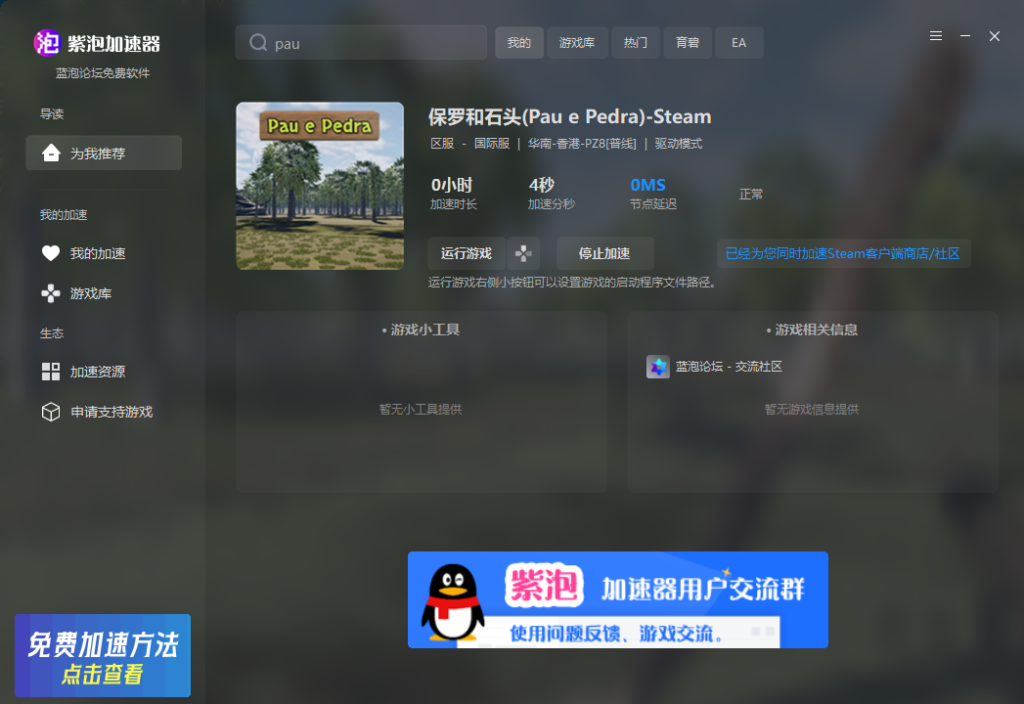Click the 运行游戏 button
Viewport: 1024px width, 704px height.
(x=466, y=253)
